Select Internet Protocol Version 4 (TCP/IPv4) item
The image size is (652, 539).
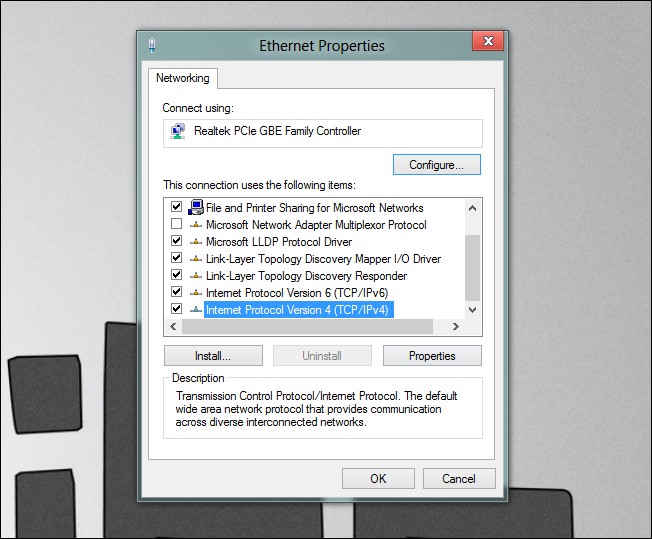297,310
